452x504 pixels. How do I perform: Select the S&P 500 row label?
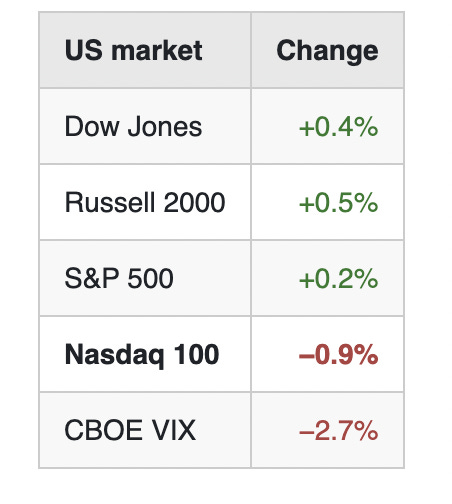pos(119,278)
